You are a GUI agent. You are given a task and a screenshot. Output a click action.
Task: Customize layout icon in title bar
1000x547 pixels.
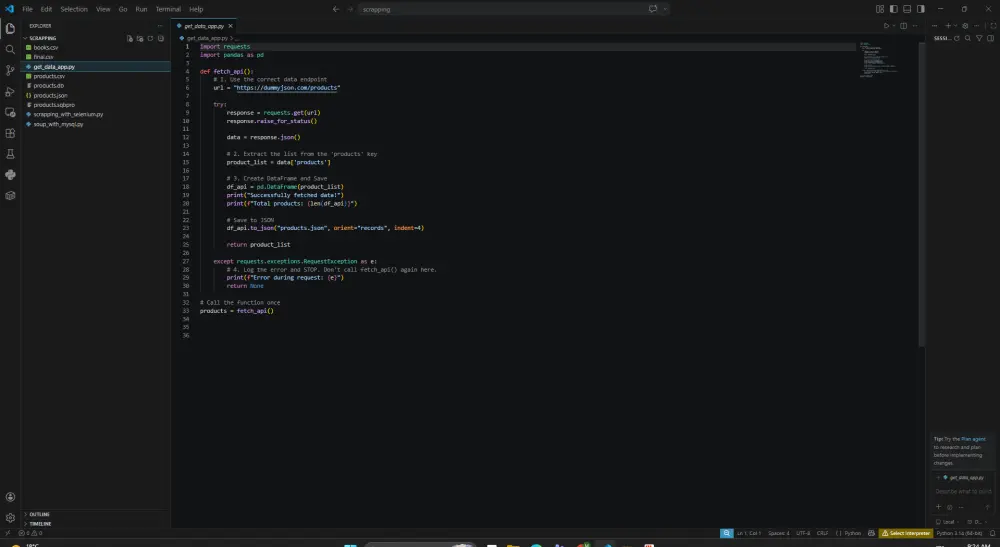pos(880,9)
